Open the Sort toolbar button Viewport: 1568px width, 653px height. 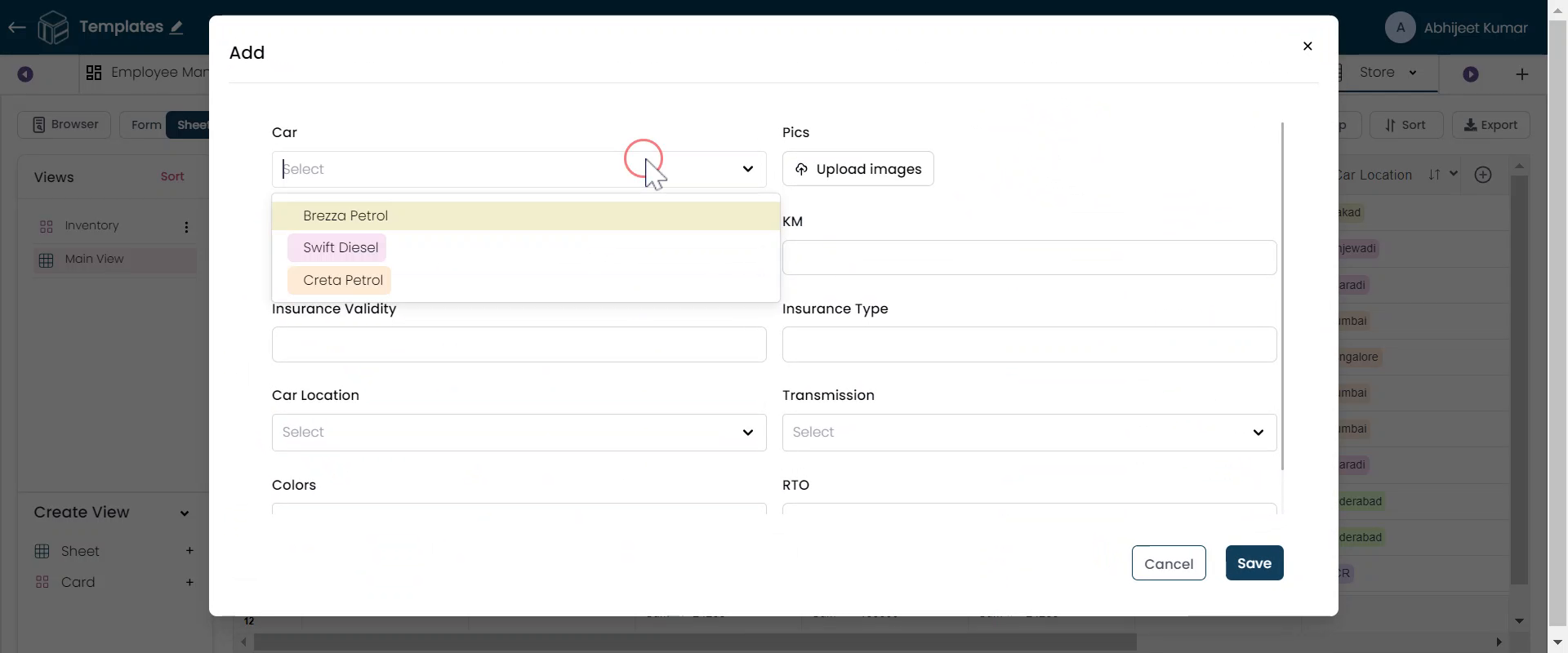click(x=1405, y=125)
